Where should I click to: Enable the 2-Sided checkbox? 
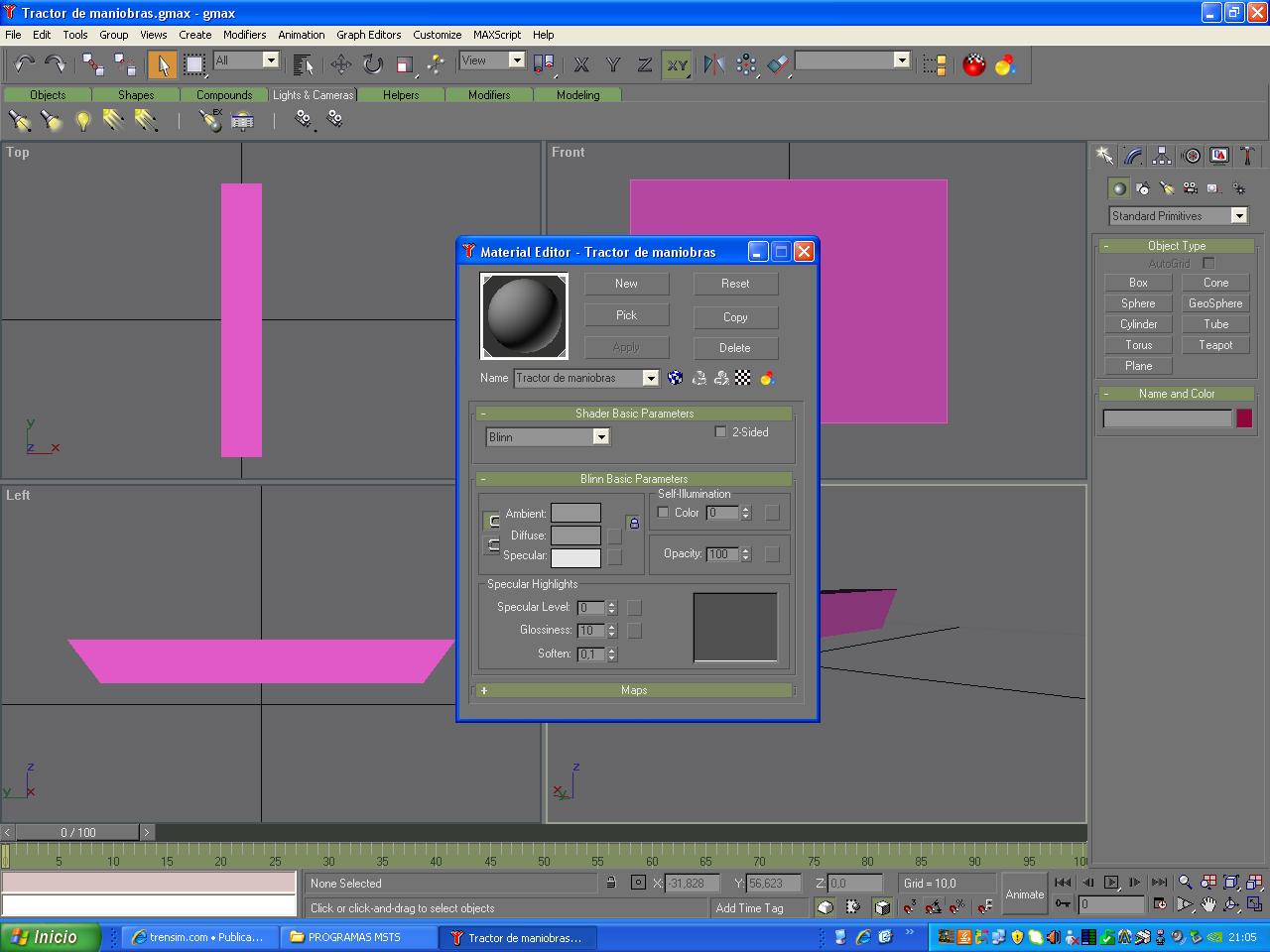720,432
